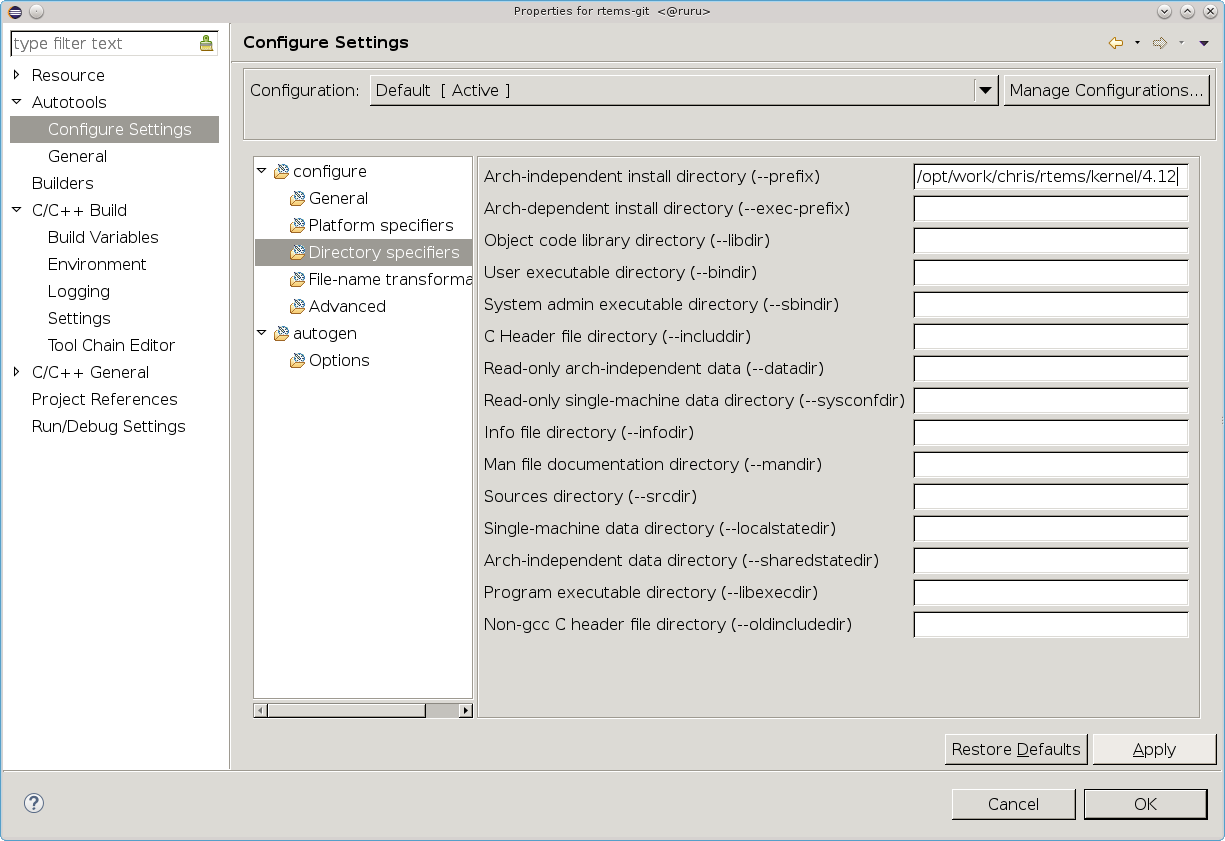Open the Configuration dropdown
Viewport: 1225px width, 841px height.
pyautogui.click(x=986, y=90)
